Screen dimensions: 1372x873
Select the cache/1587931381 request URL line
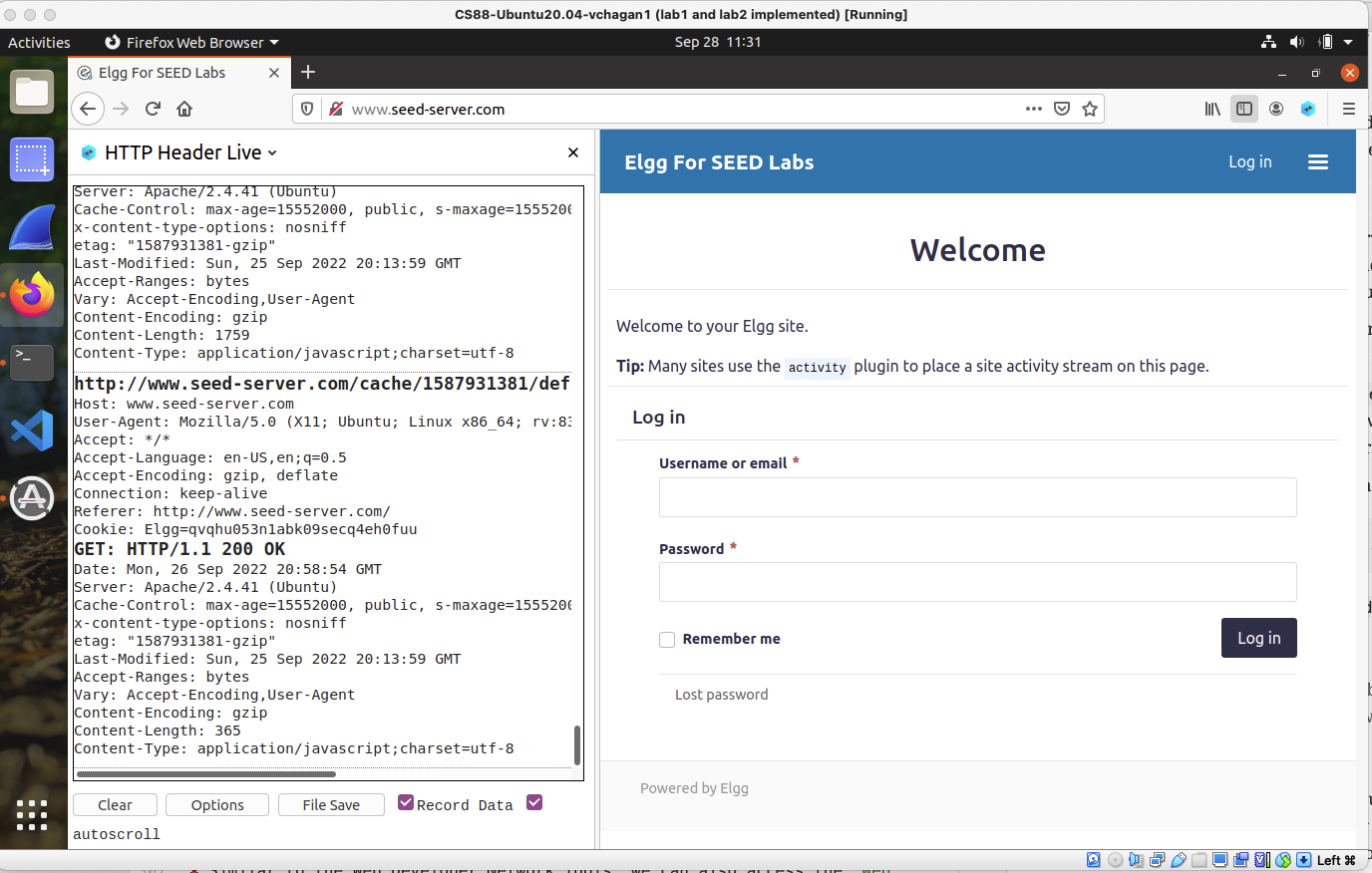[322, 384]
